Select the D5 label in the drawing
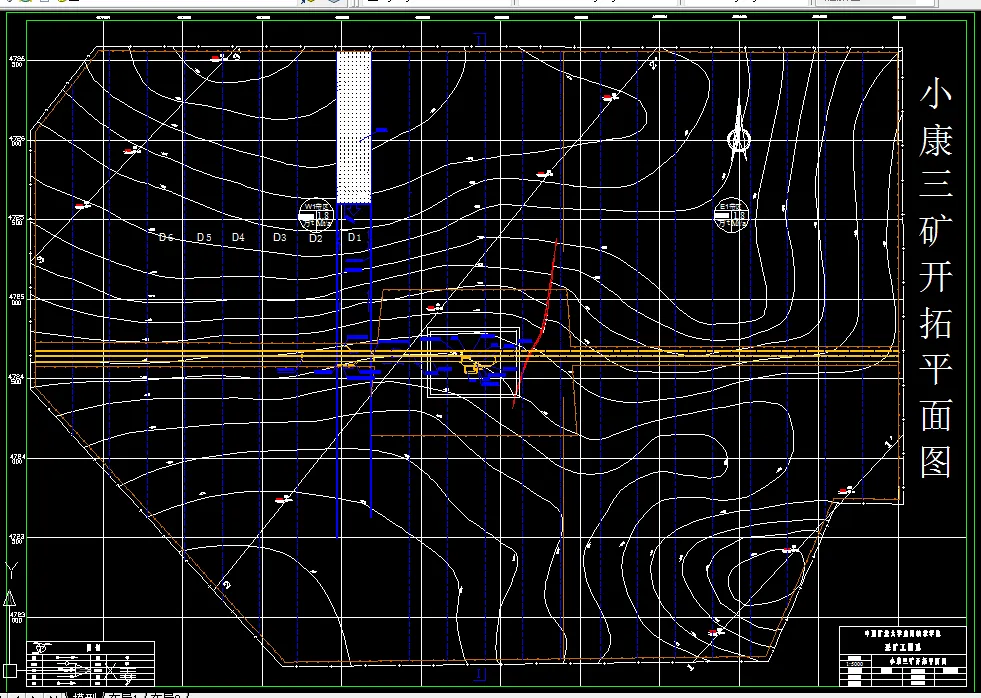This screenshot has height=698, width=981. coord(204,237)
